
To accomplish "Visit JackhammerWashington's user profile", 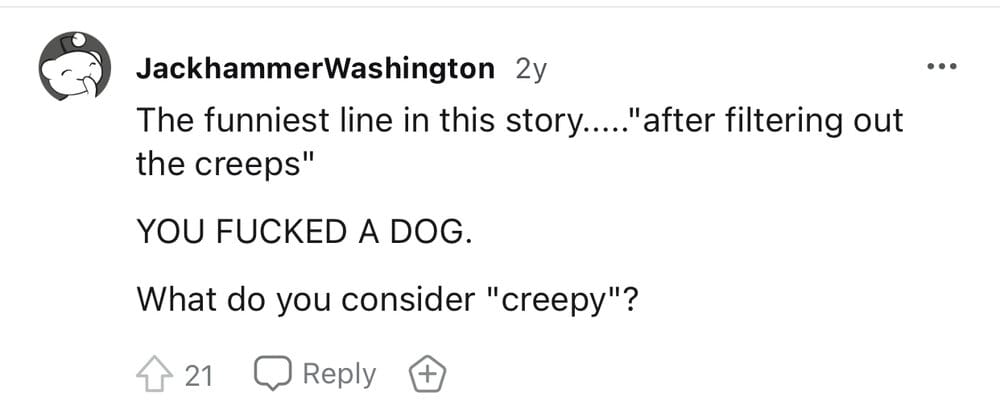I will (x=315, y=69).
